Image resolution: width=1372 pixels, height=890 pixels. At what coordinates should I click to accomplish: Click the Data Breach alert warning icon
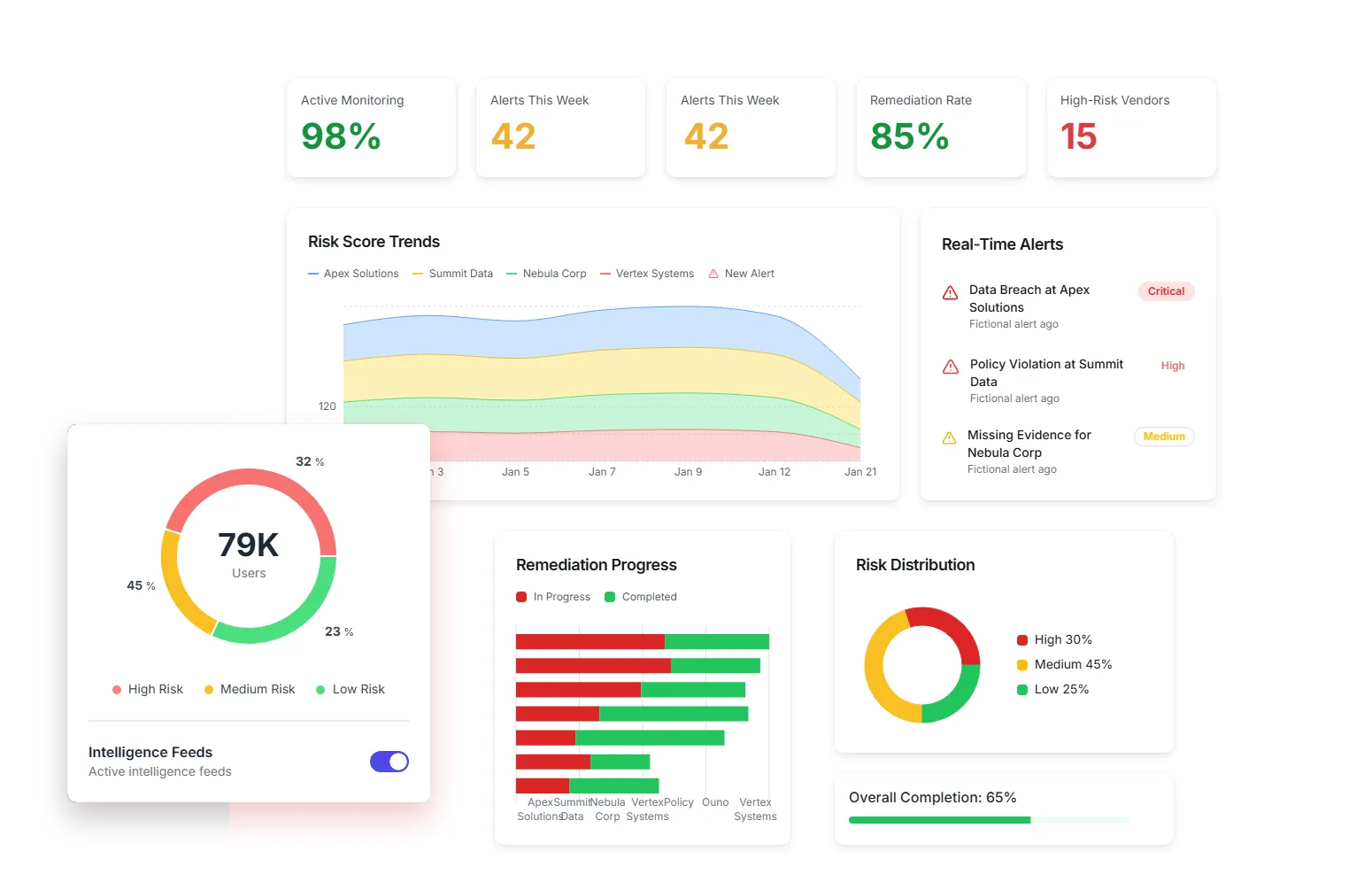pos(950,293)
